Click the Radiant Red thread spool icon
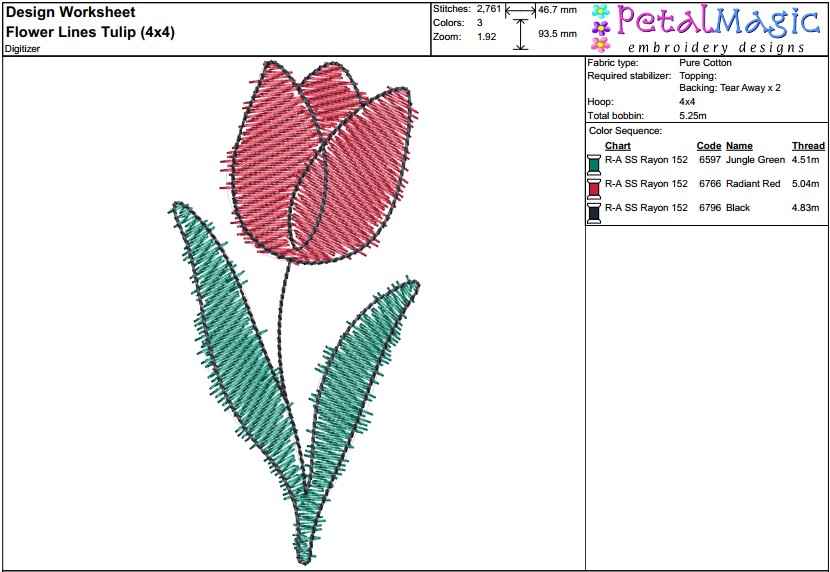 [594, 188]
